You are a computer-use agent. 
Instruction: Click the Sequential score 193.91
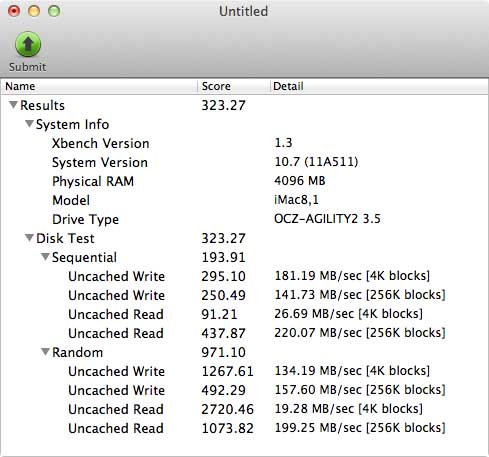[x=223, y=257]
